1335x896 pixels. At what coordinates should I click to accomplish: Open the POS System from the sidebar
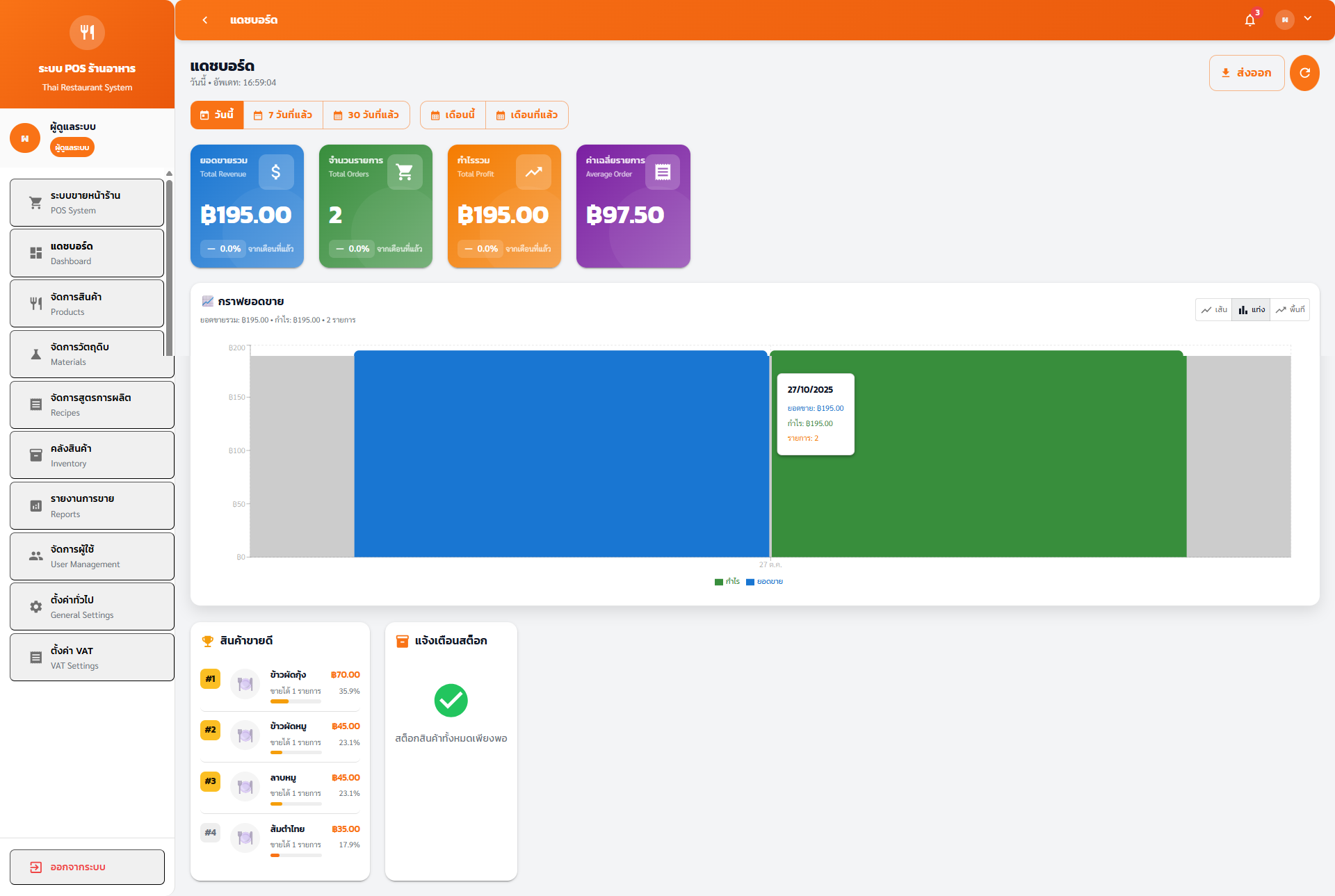85,202
